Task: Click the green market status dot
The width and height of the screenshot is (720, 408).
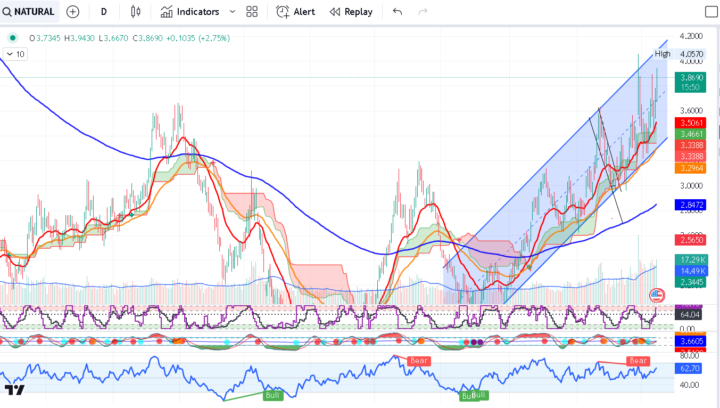Action: coord(13,38)
